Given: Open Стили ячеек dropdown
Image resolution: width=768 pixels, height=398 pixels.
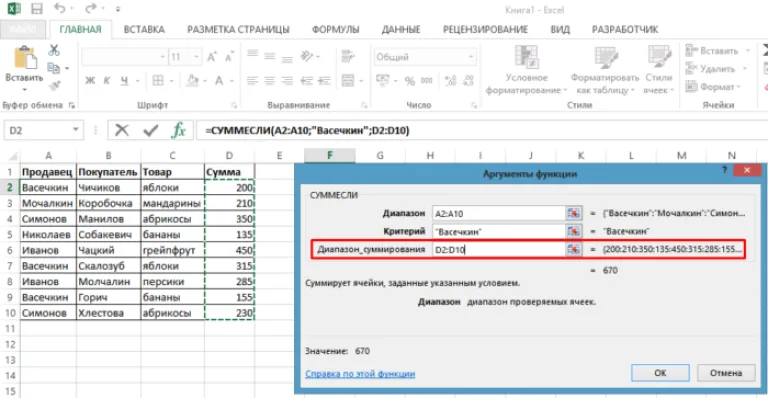Looking at the screenshot, I should [x=659, y=70].
